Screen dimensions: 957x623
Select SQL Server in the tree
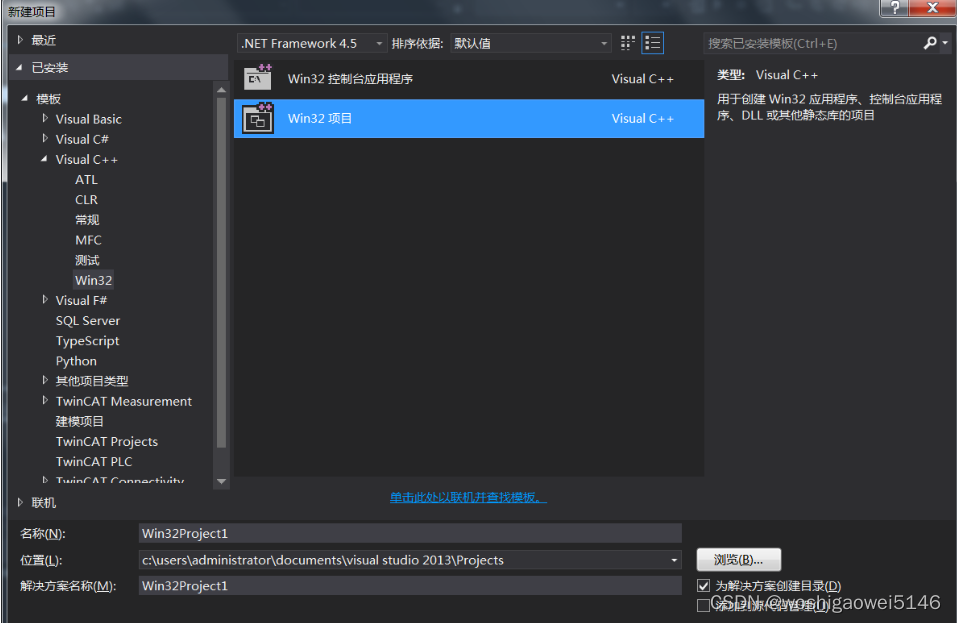pyautogui.click(x=87, y=320)
